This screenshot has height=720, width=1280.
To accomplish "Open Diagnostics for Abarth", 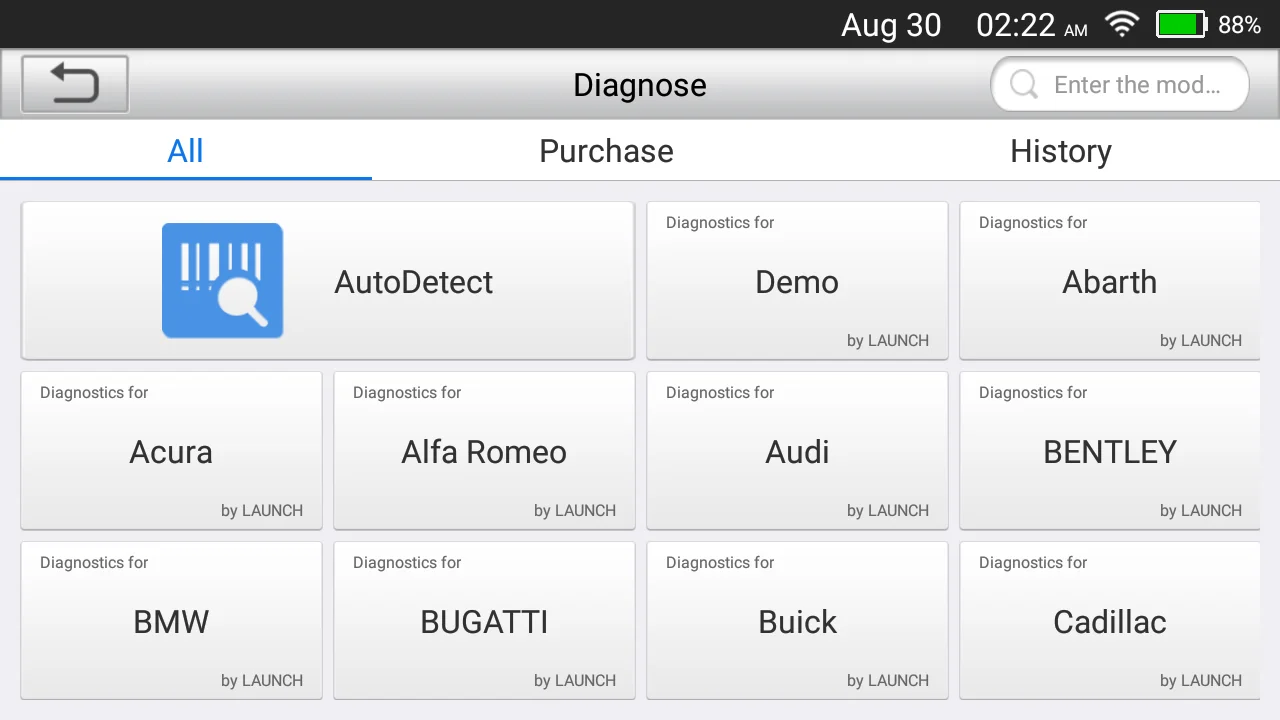I will 1110,281.
